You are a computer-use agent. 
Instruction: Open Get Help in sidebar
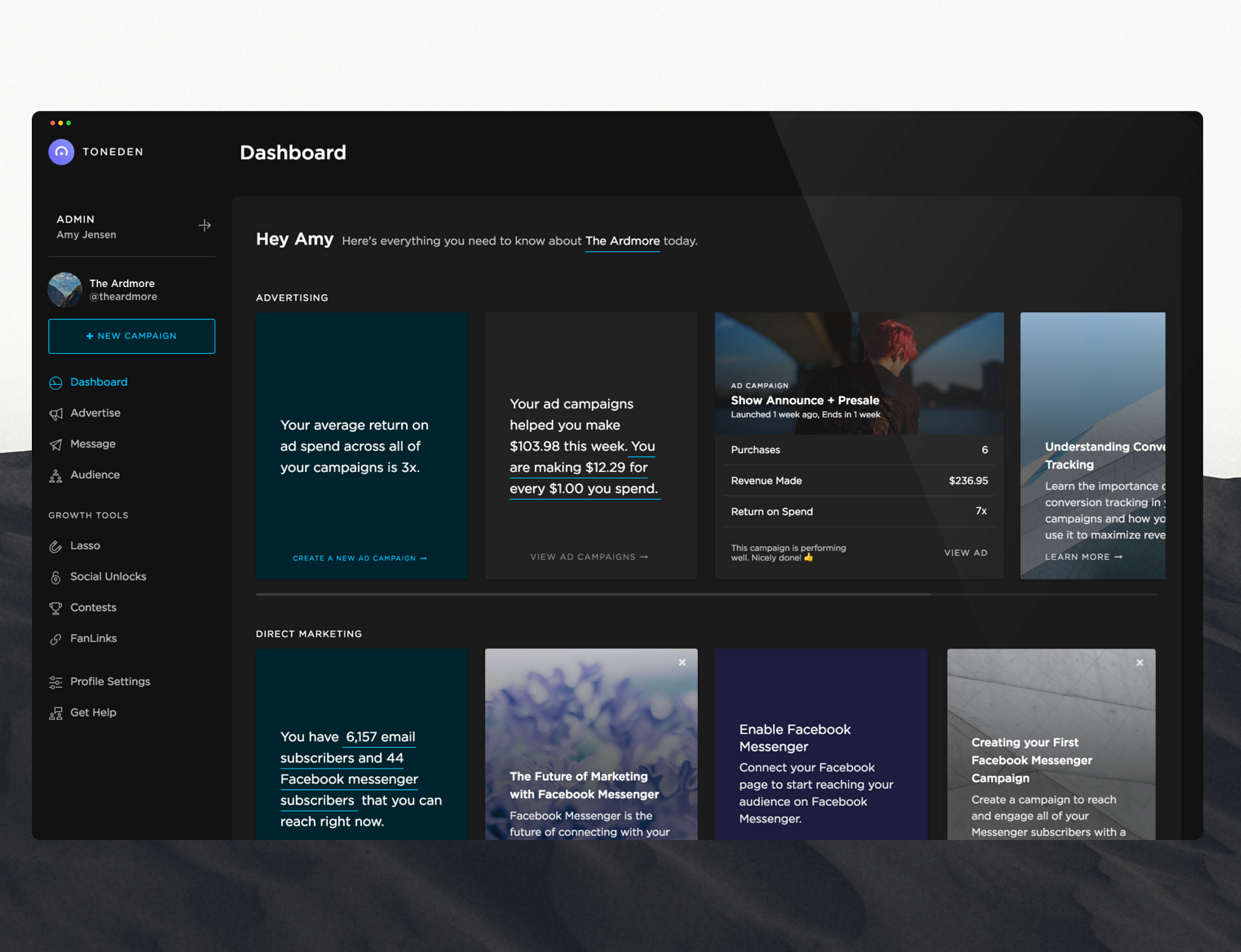93,712
